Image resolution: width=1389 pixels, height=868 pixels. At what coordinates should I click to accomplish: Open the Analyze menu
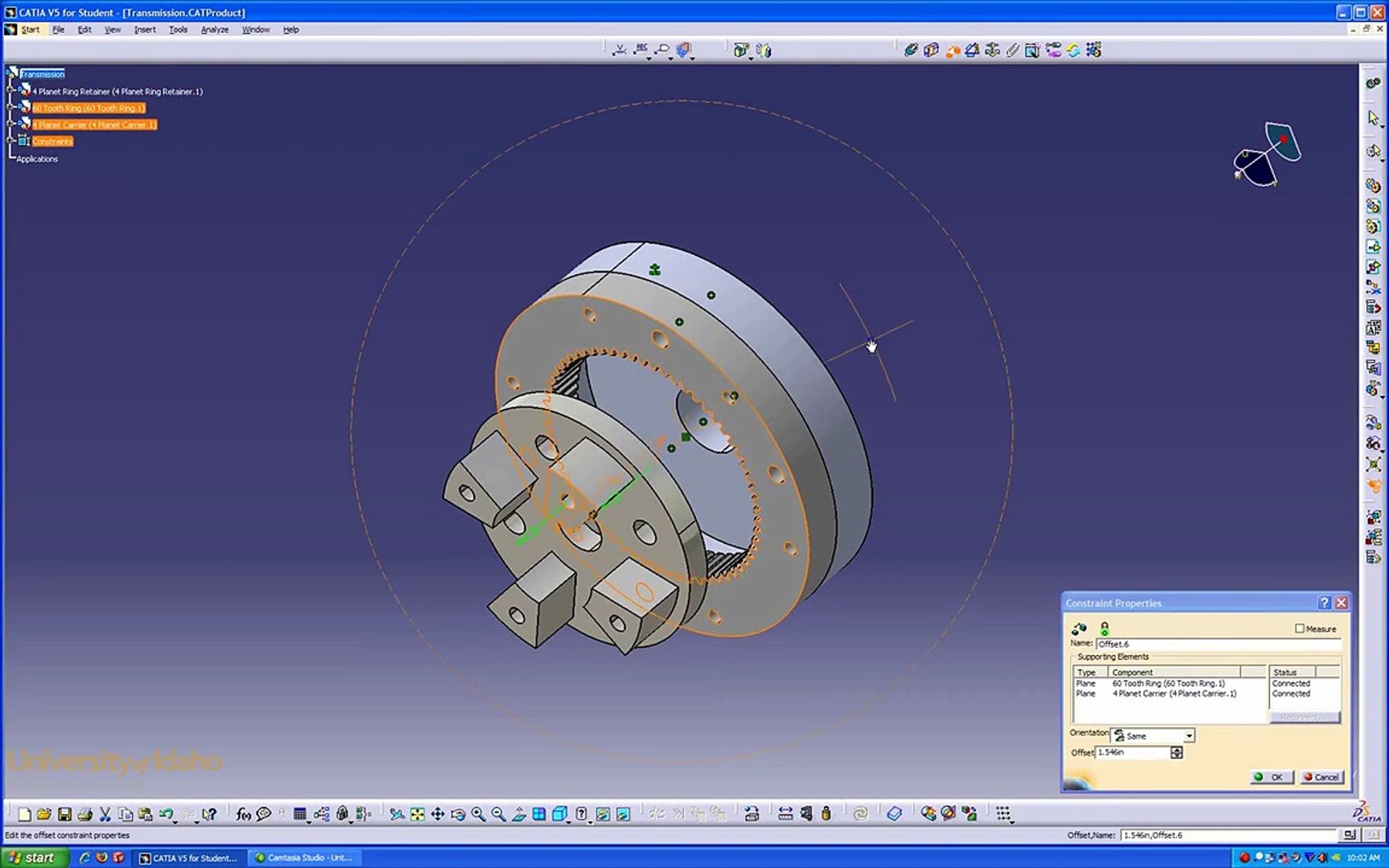point(214,30)
